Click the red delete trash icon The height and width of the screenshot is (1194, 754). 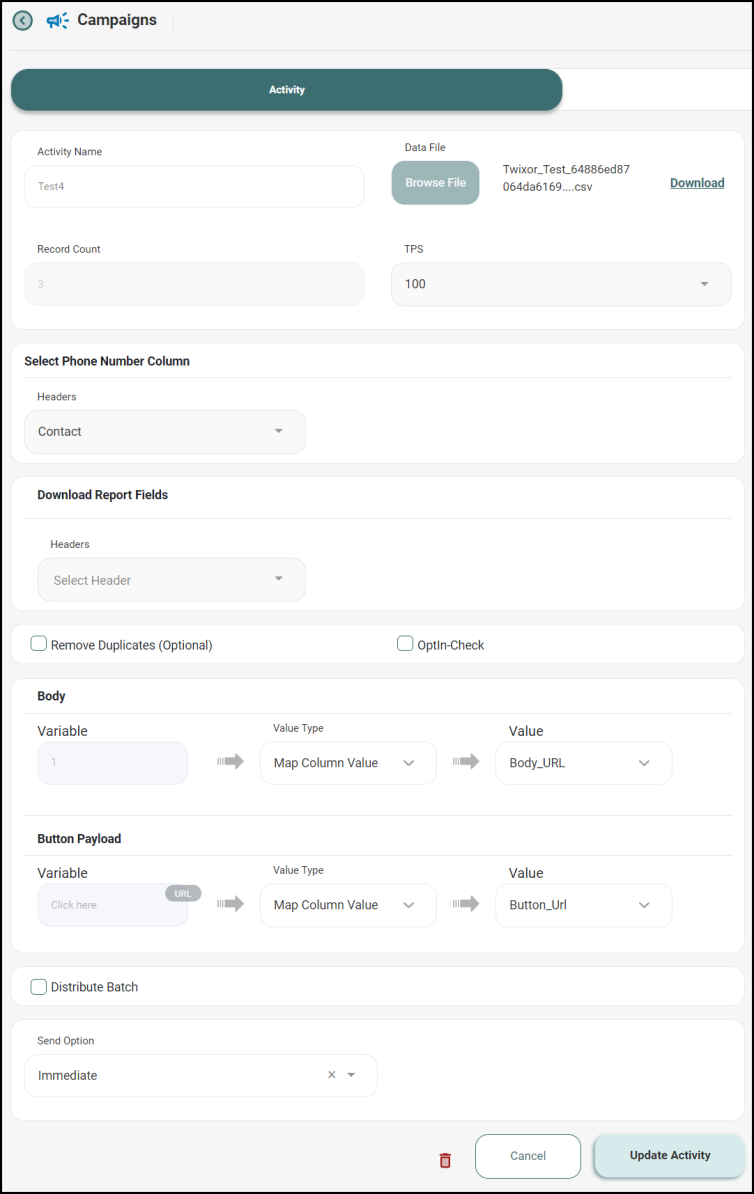click(445, 1160)
